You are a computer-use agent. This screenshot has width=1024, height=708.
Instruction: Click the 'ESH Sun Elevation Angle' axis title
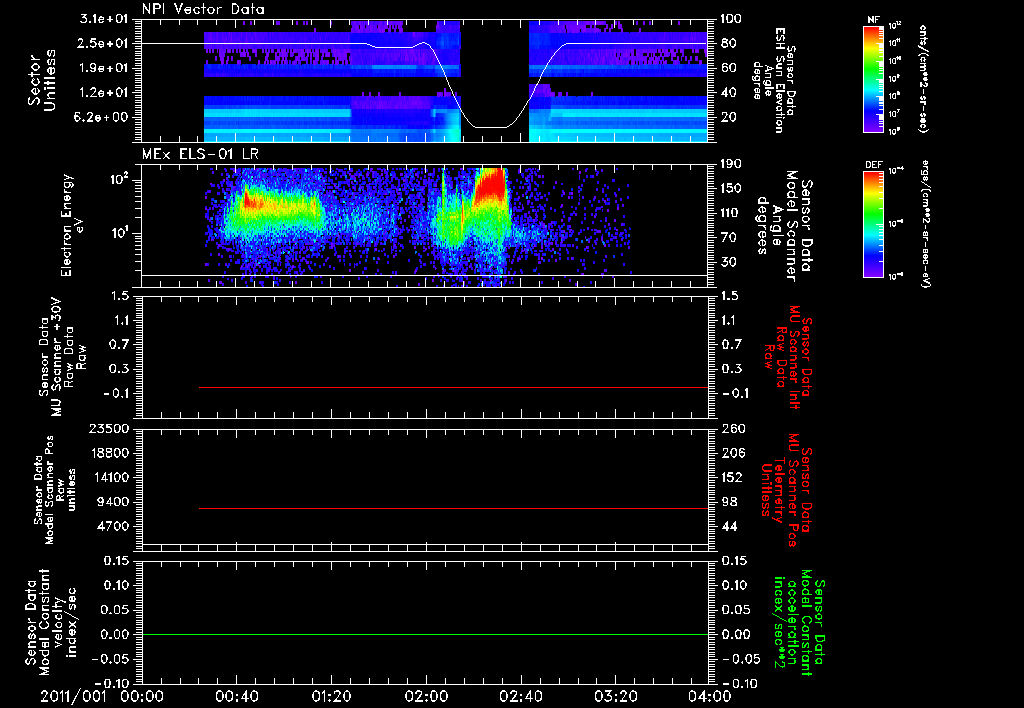[776, 80]
